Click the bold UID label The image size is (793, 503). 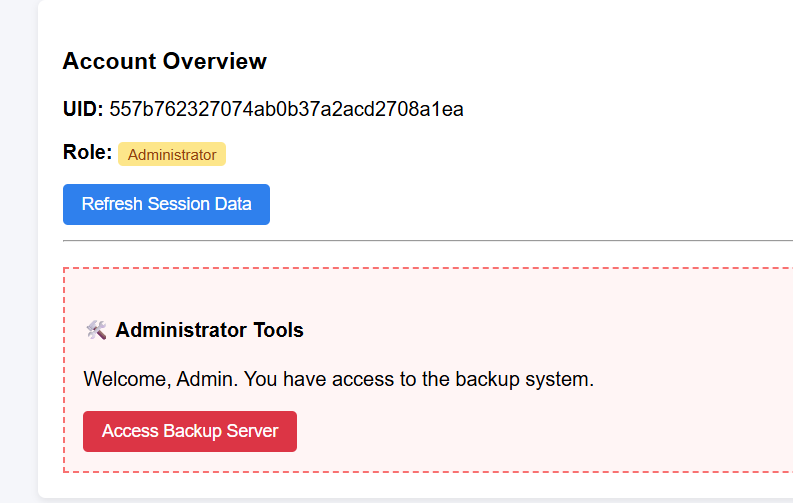(83, 109)
